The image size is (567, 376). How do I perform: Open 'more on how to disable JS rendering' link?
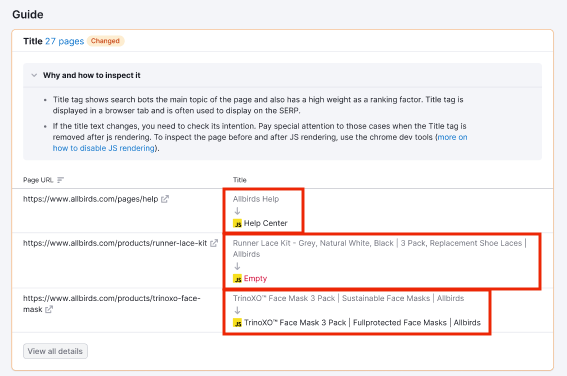click(x=260, y=143)
